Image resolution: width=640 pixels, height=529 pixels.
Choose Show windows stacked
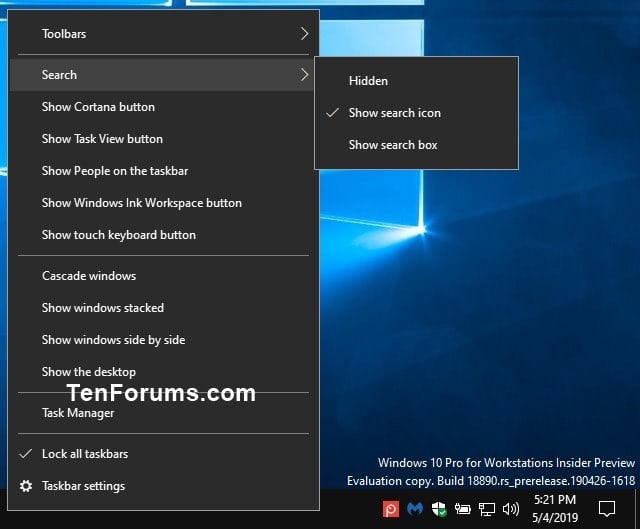tap(163, 308)
